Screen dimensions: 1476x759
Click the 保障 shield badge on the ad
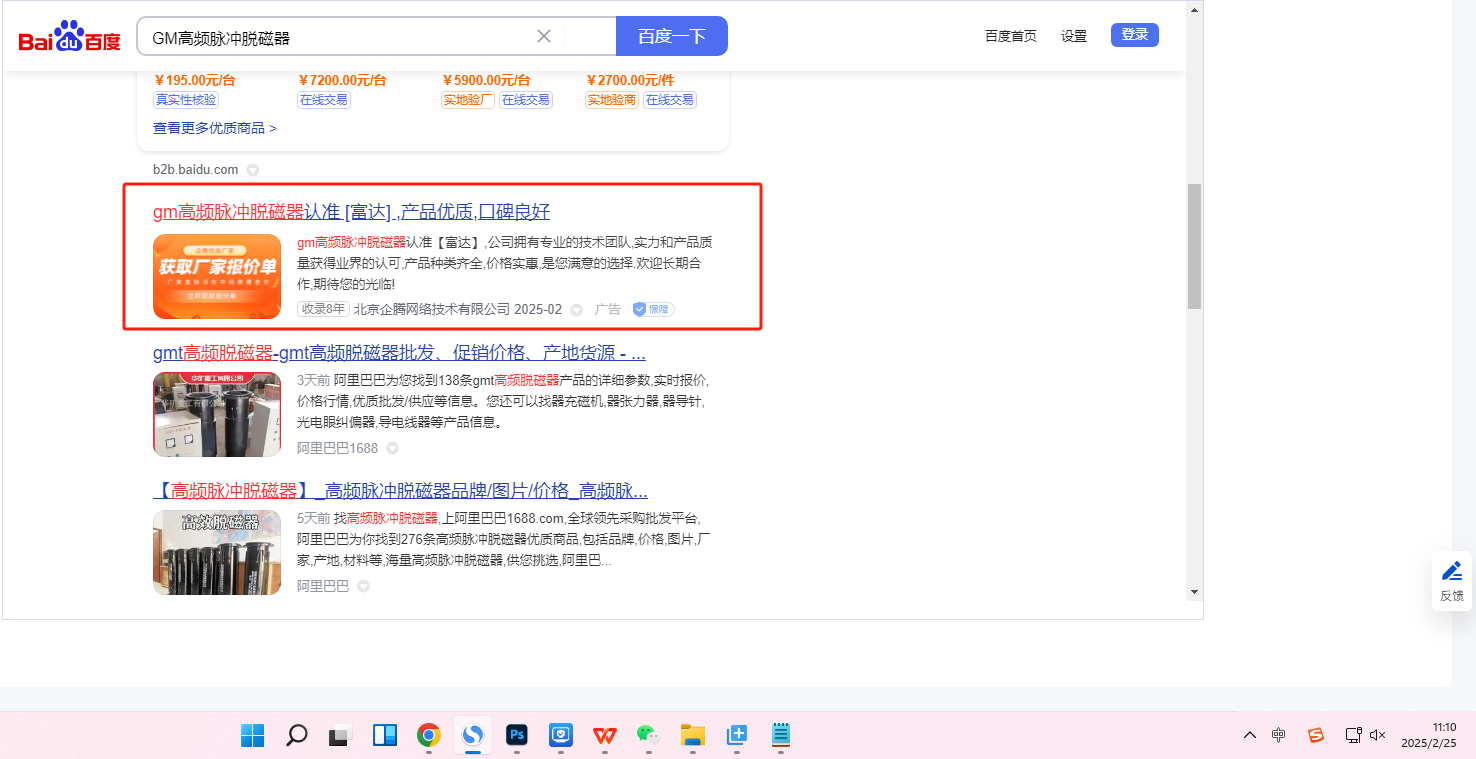coord(653,310)
